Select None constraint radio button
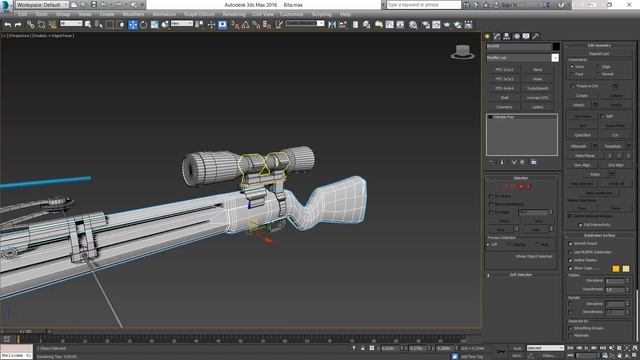The image size is (640, 360). (x=572, y=67)
